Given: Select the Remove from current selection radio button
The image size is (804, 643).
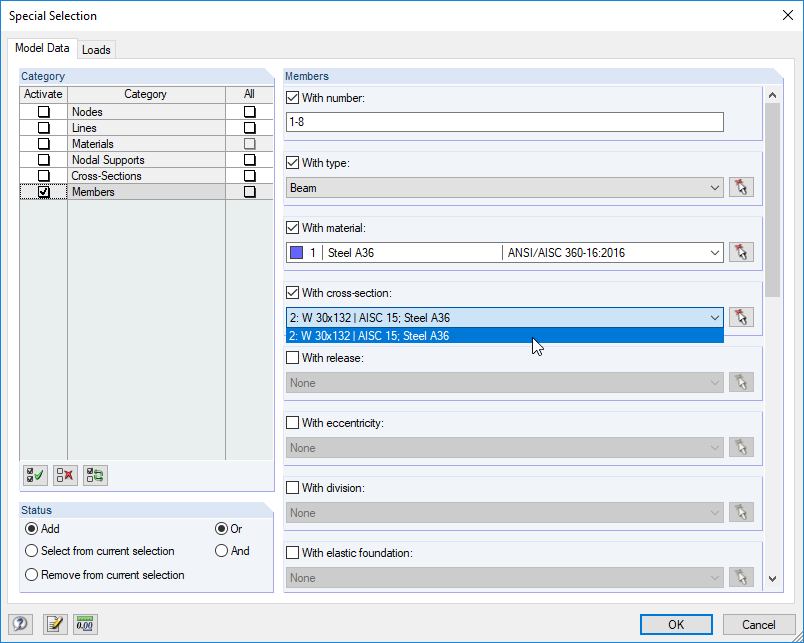Looking at the screenshot, I should tap(31, 575).
